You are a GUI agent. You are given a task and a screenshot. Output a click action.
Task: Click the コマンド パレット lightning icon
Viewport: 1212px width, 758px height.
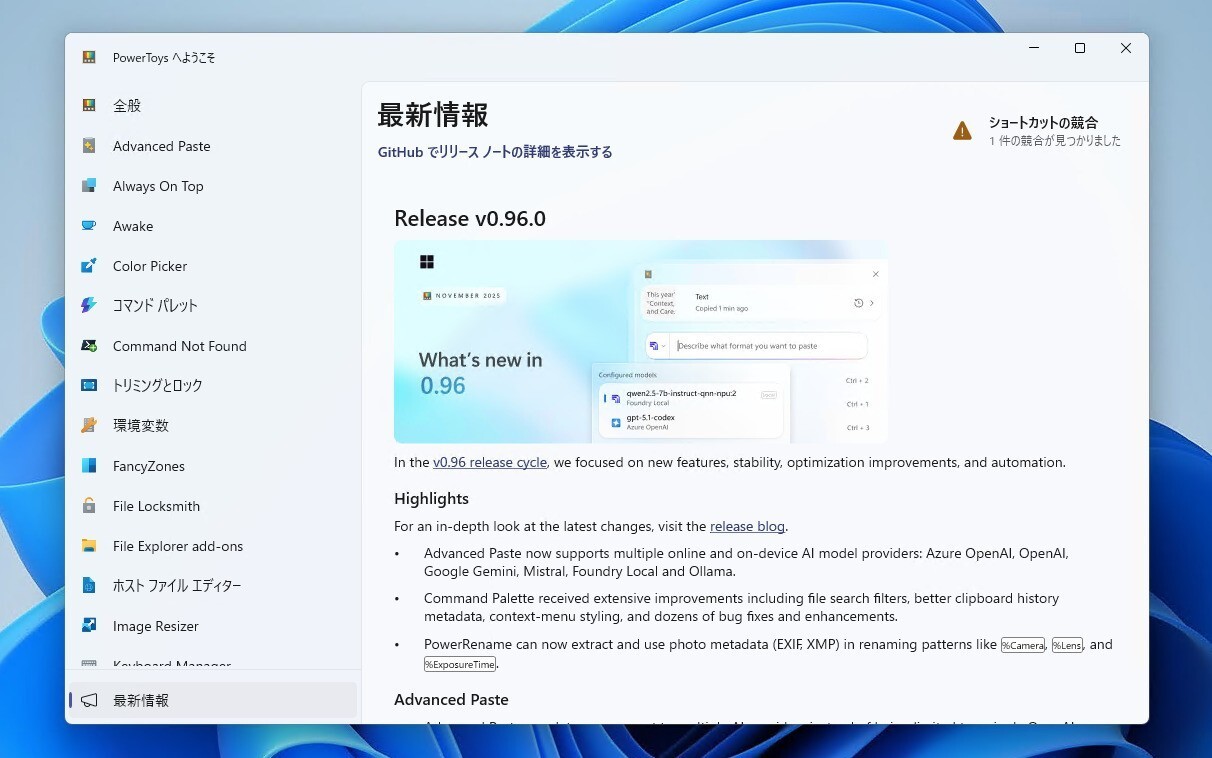pyautogui.click(x=89, y=305)
